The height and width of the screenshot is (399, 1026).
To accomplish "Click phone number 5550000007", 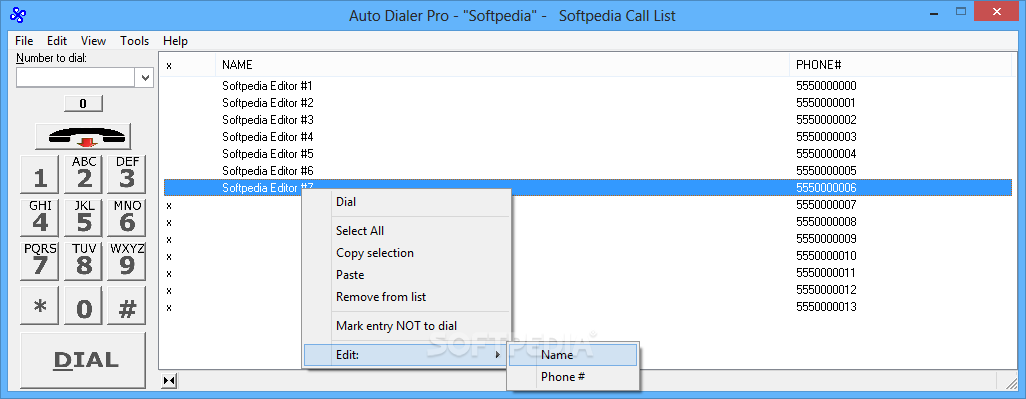I will click(826, 205).
